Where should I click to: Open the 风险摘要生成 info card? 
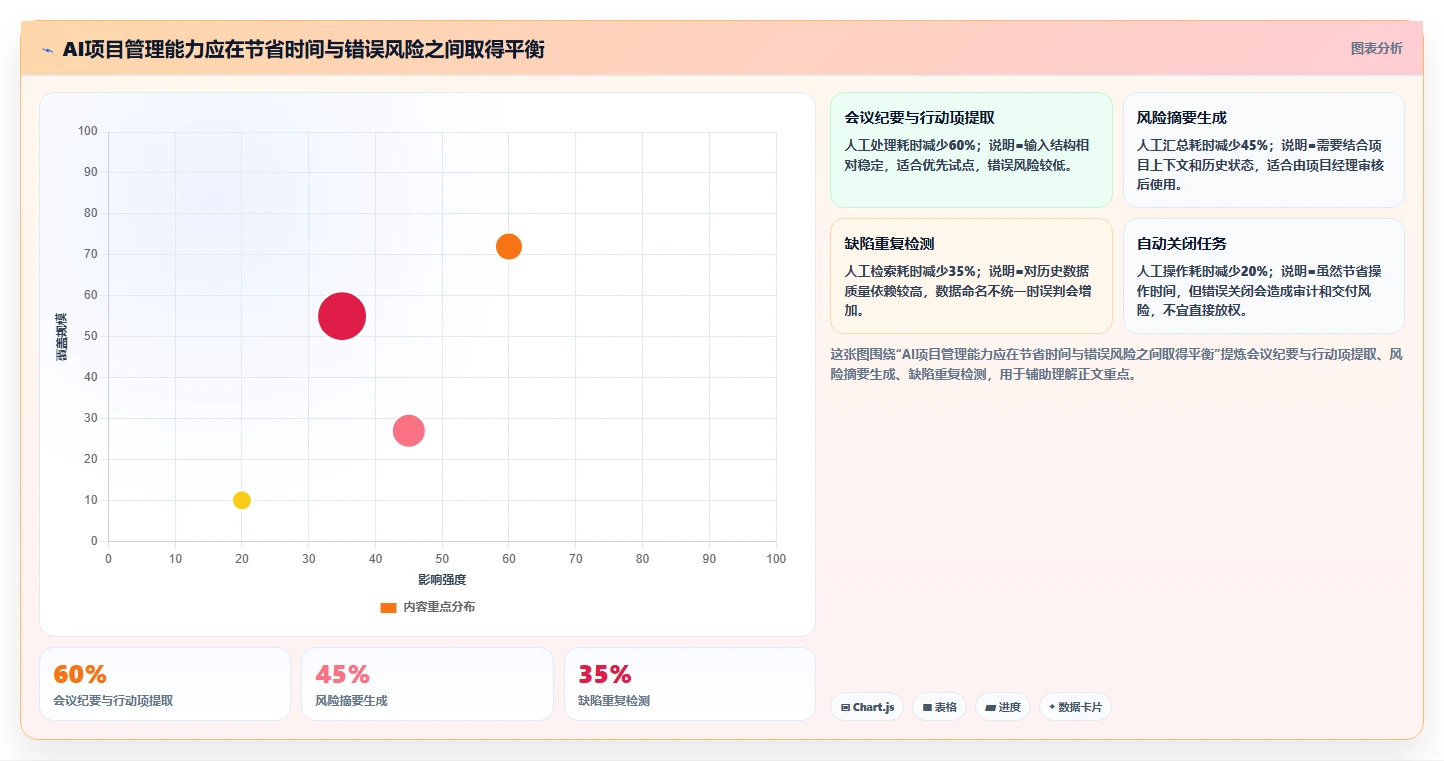(x=1263, y=150)
